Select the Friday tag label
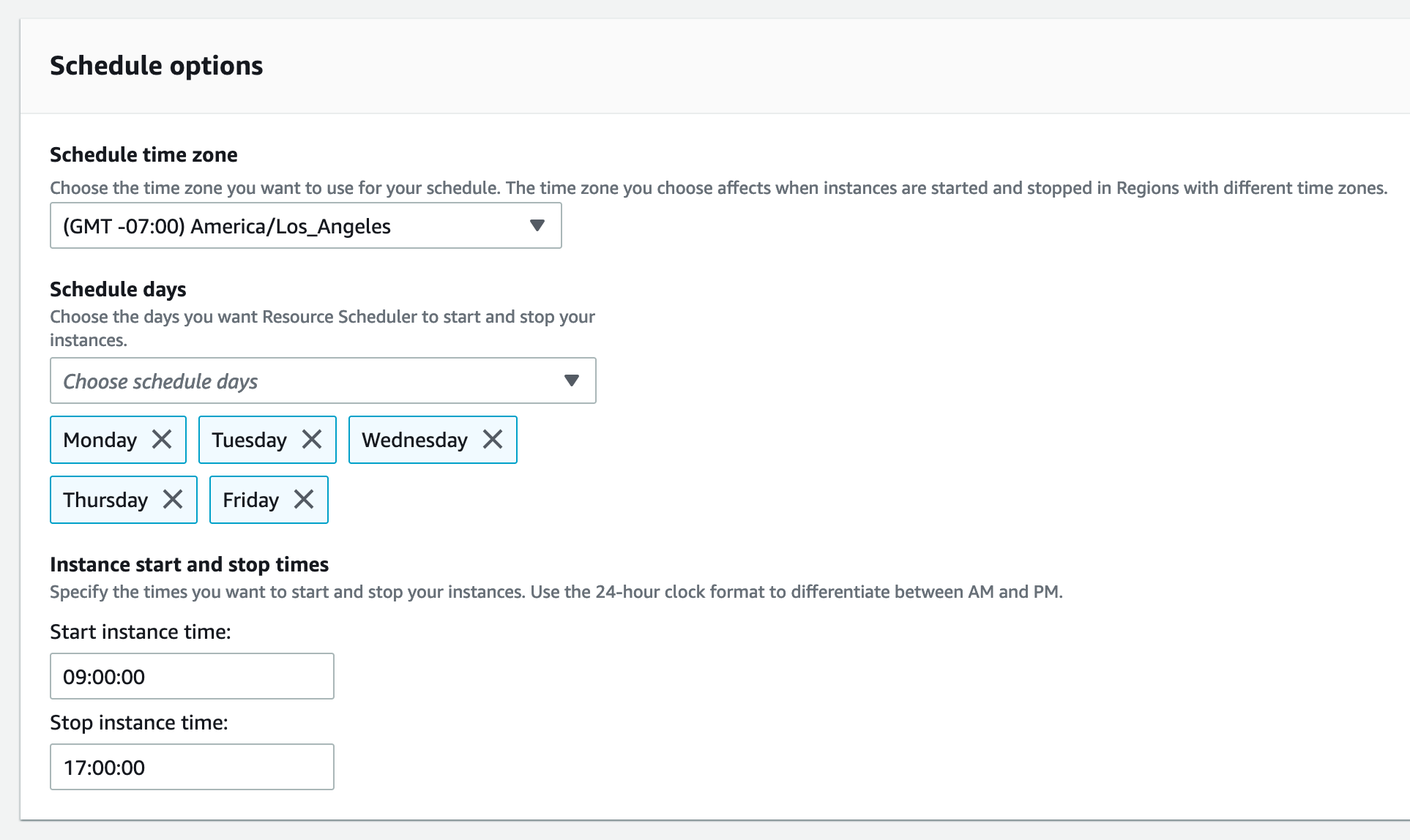This screenshot has width=1410, height=840. point(250,500)
